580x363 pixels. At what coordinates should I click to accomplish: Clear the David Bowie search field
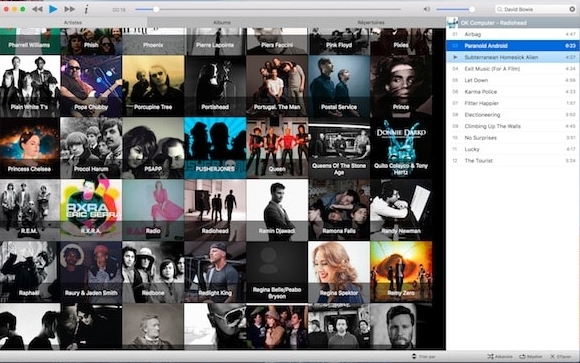pos(572,9)
